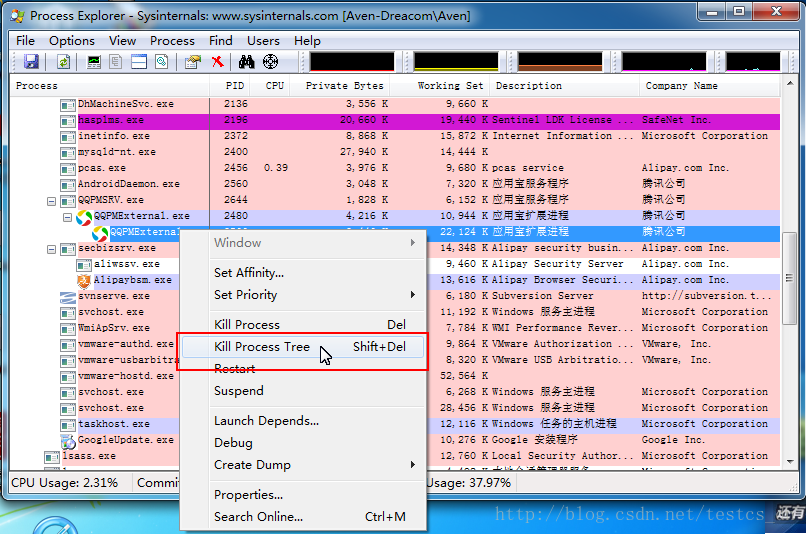Sort by the Process column header
Image resolution: width=806 pixels, height=534 pixels.
(109, 86)
